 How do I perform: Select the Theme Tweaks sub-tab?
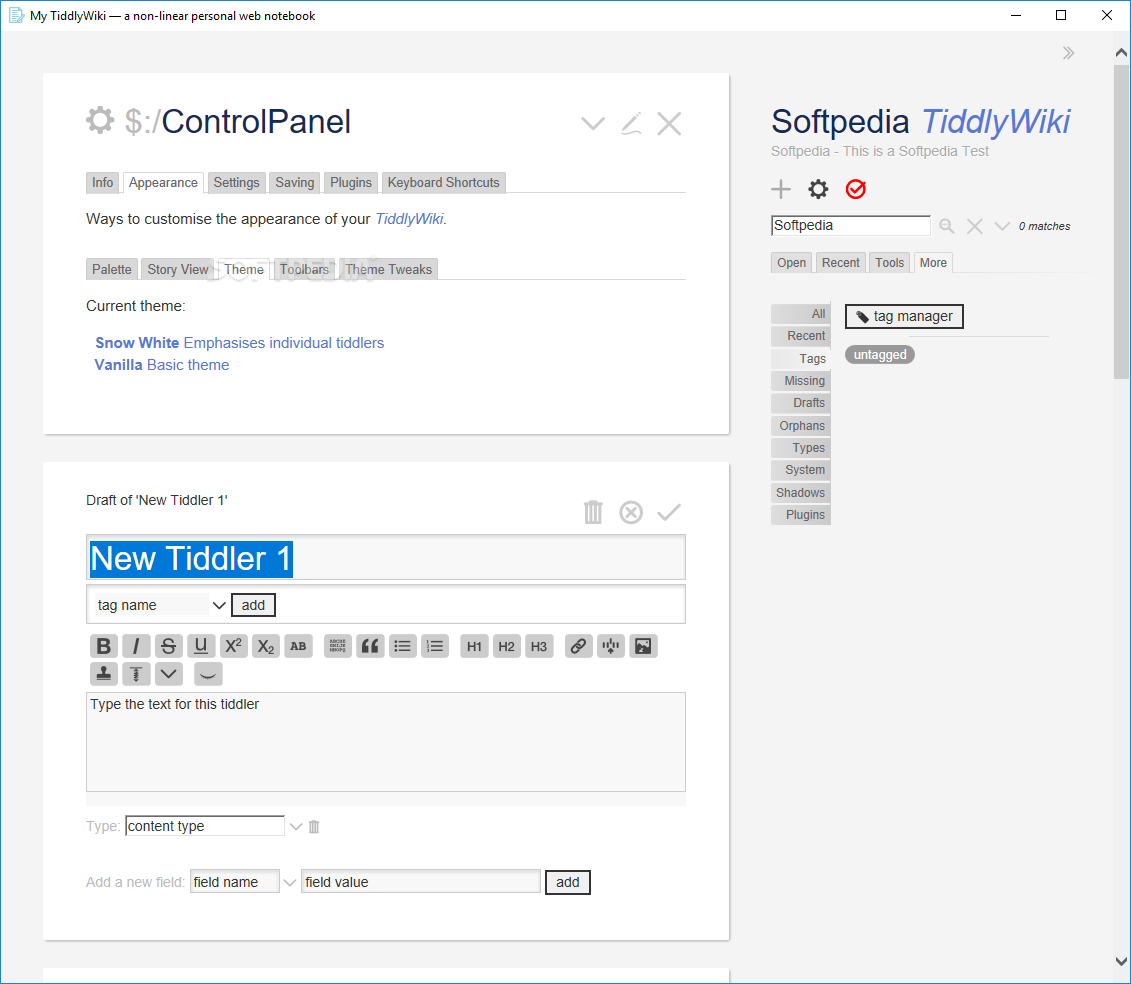pos(388,269)
